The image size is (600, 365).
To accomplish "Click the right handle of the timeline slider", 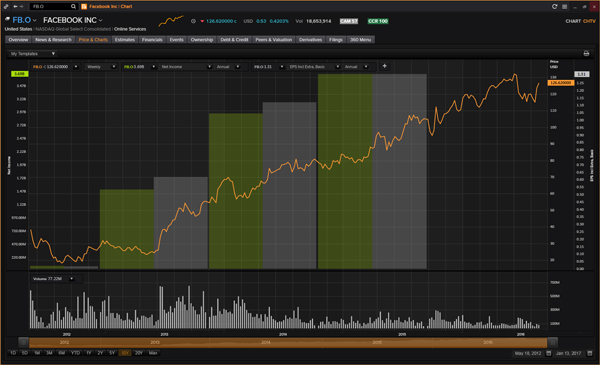I will (552, 342).
